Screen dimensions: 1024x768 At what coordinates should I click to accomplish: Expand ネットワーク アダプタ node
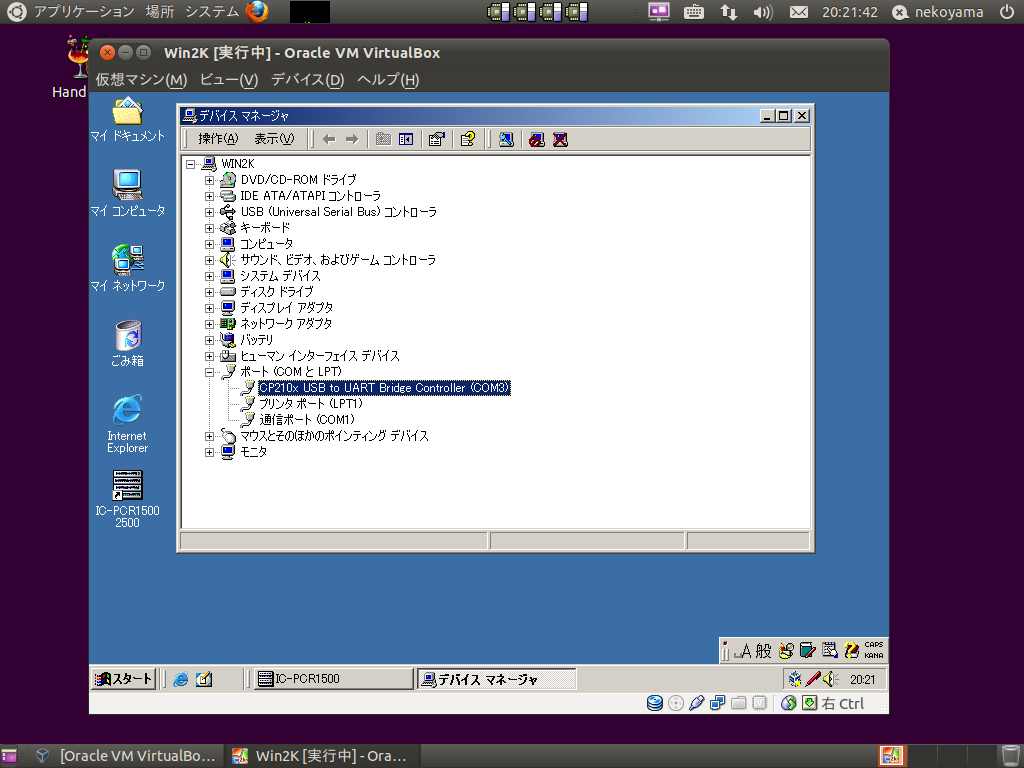(x=209, y=324)
